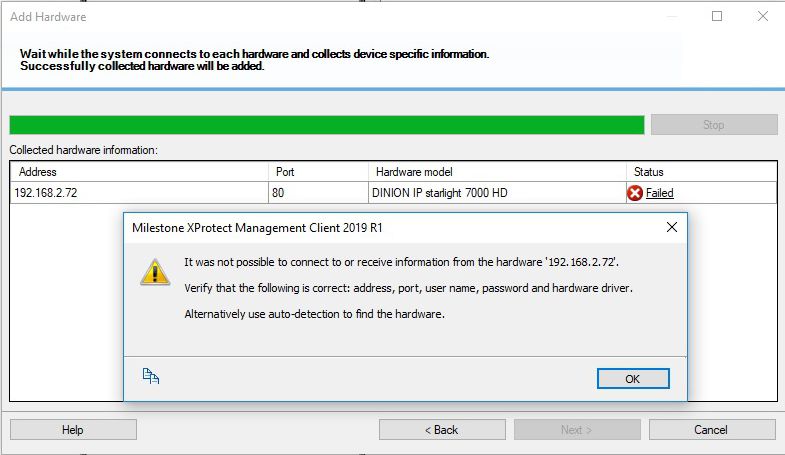Click the Add Hardware title text
The width and height of the screenshot is (785, 455).
click(48, 17)
